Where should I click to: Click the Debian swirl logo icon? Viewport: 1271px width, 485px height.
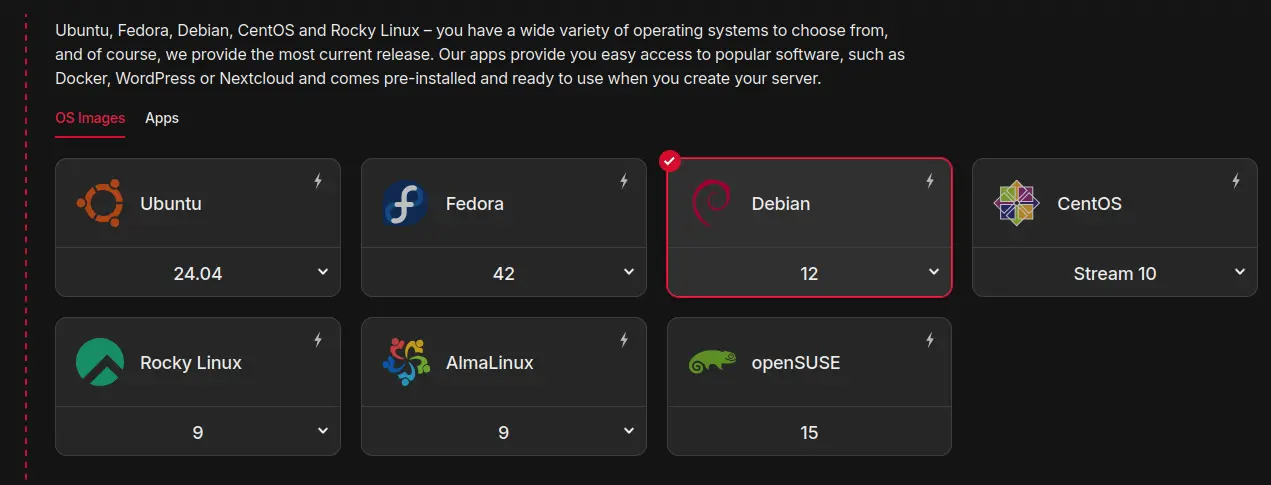click(711, 203)
